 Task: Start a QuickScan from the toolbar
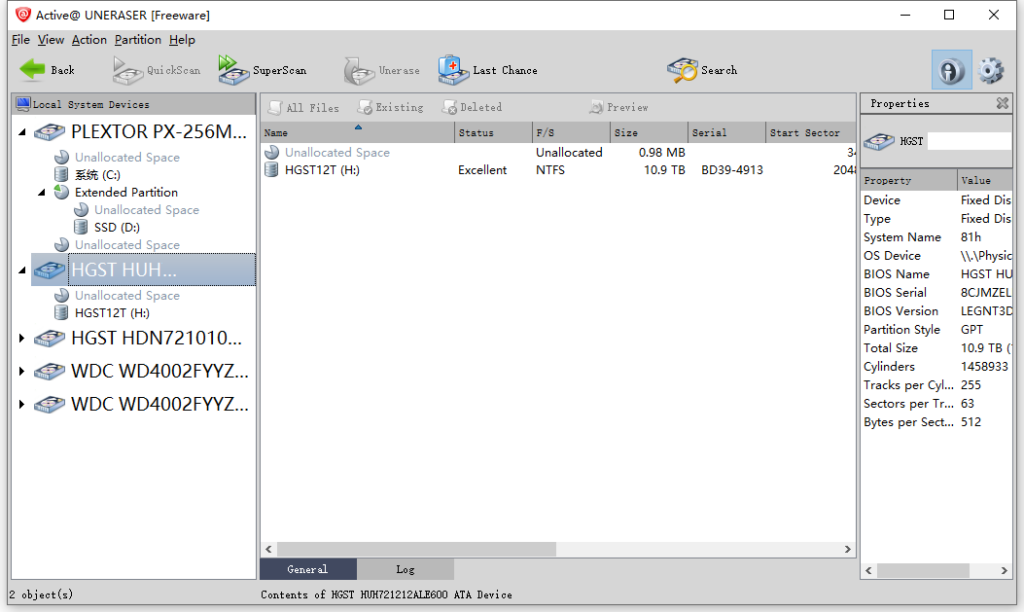tap(157, 70)
